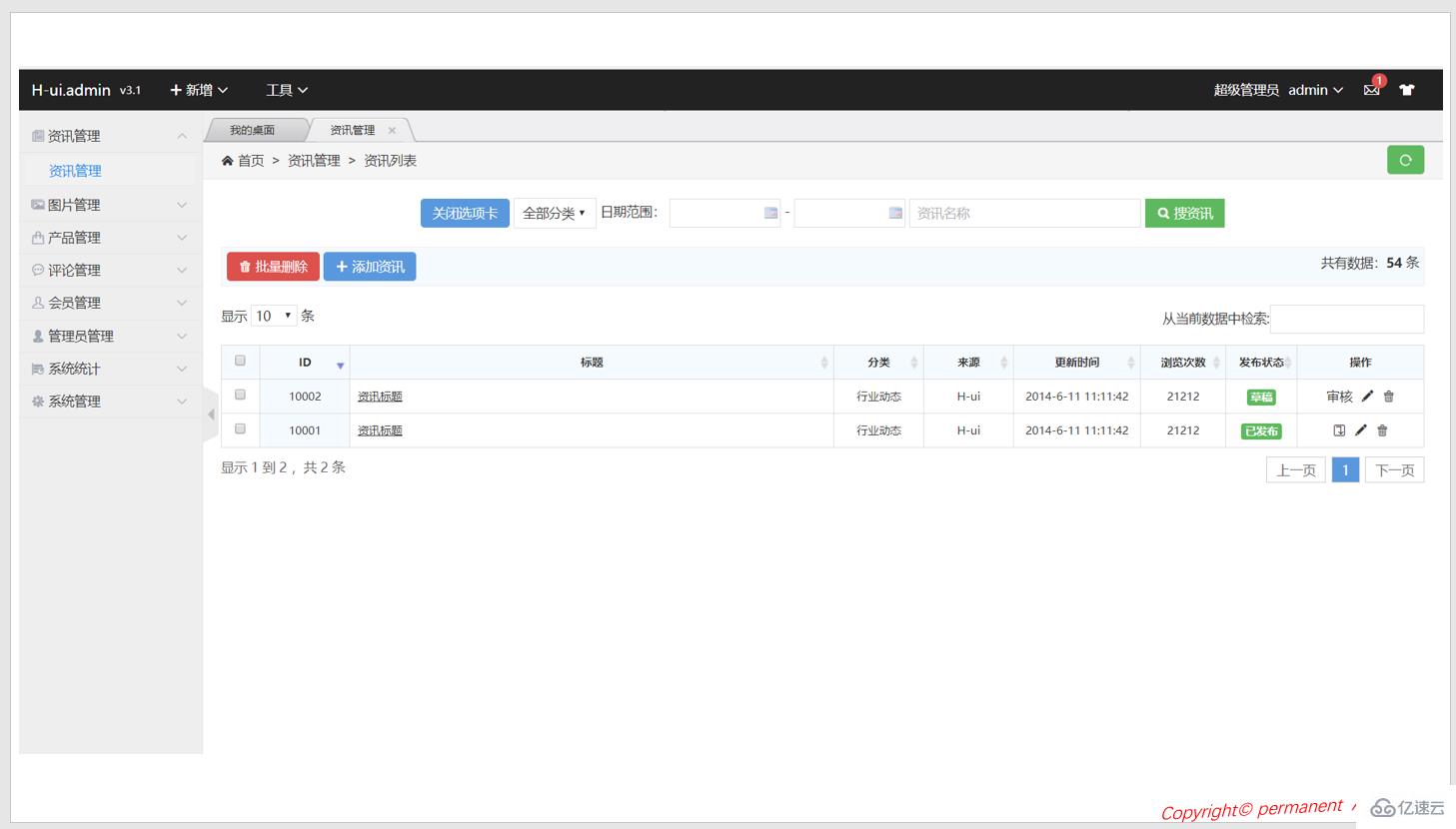Screen dimensions: 1456x829
Task: Click the 资讯名称 search input
Action: (1024, 213)
